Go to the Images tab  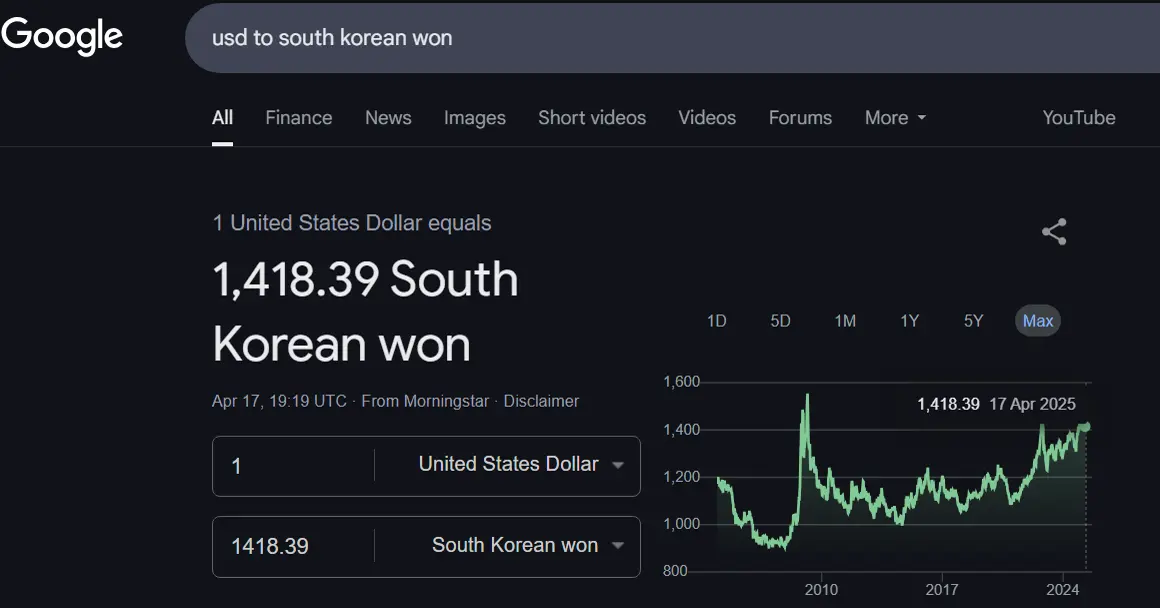point(474,118)
